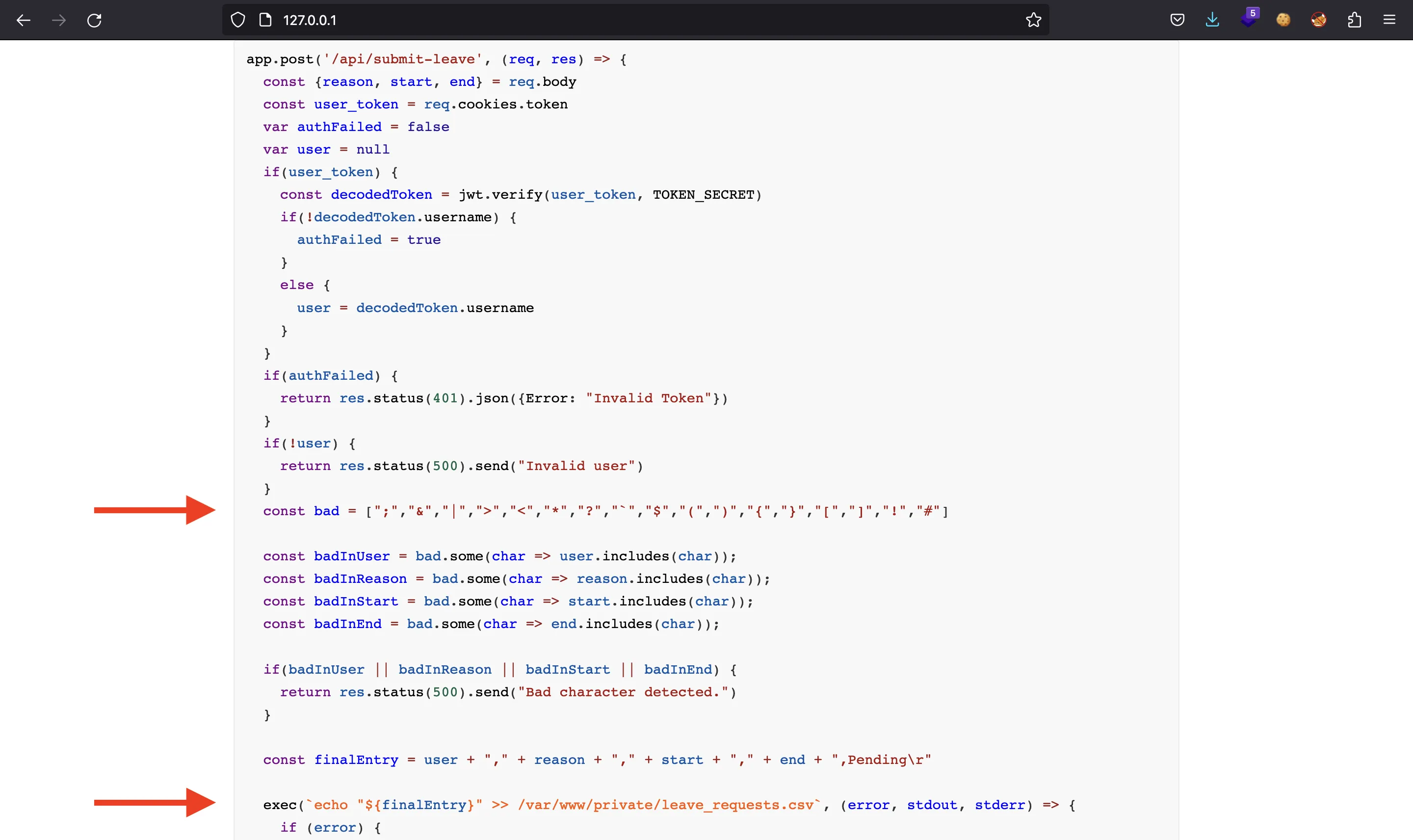Screen dimensions: 1413x840
Task: Click the 'jwt.verify' call text
Action: (x=500, y=195)
